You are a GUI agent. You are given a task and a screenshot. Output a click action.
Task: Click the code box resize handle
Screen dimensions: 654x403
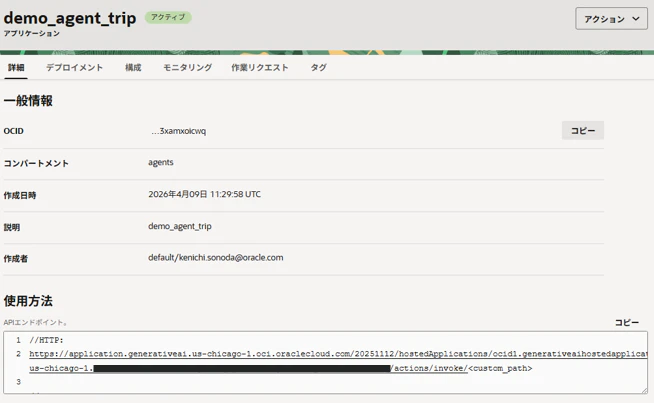pos(644,390)
